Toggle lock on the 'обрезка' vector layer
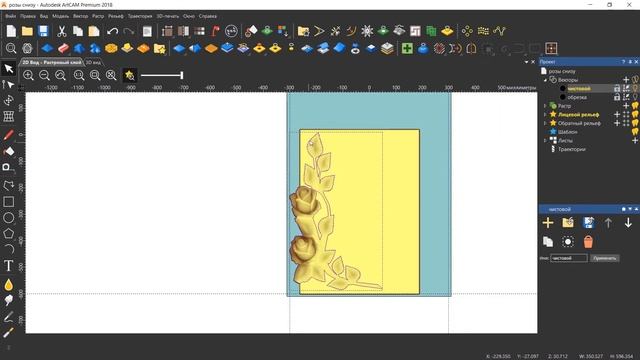 (x=617, y=97)
